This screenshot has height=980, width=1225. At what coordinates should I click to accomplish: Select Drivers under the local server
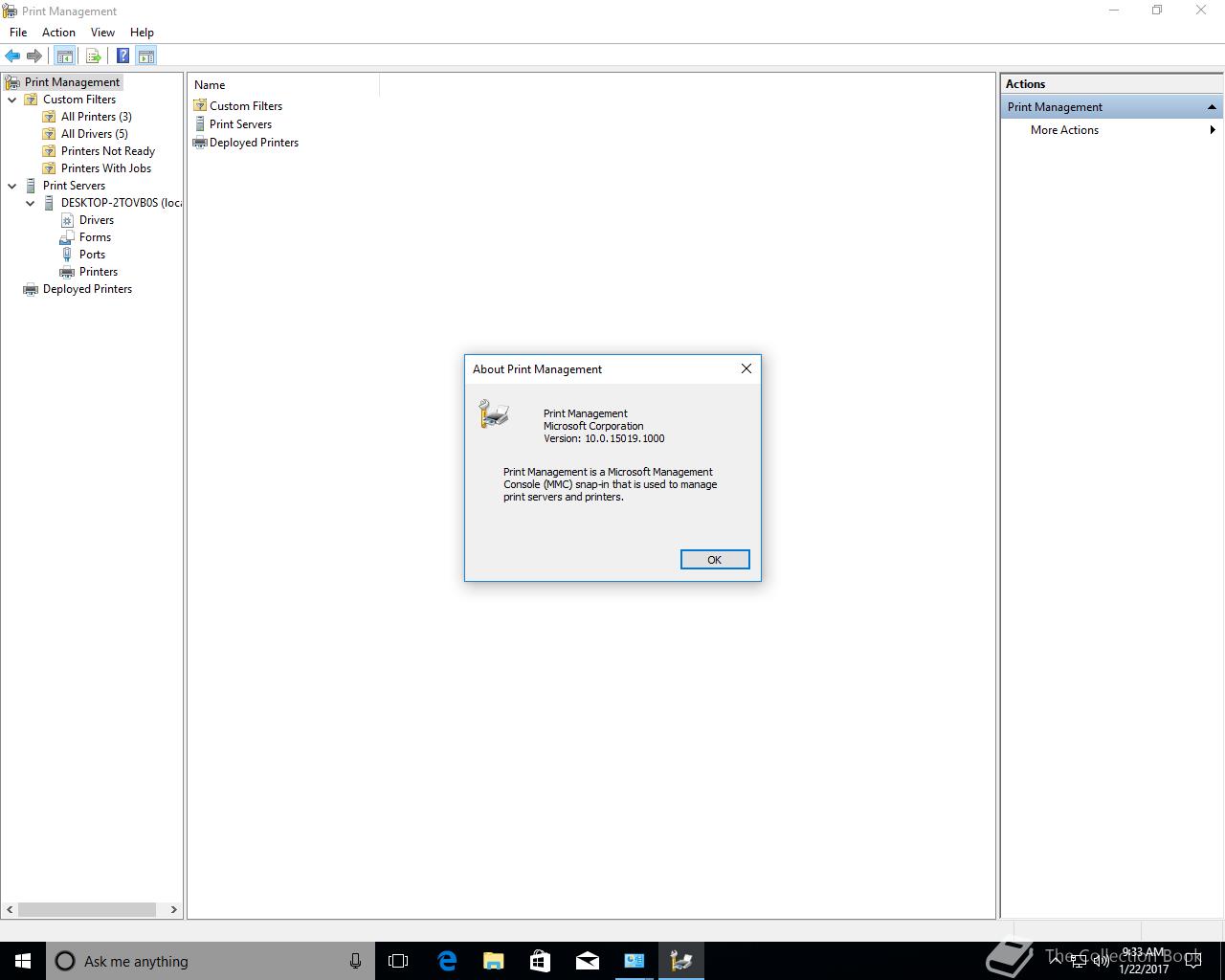click(x=97, y=220)
